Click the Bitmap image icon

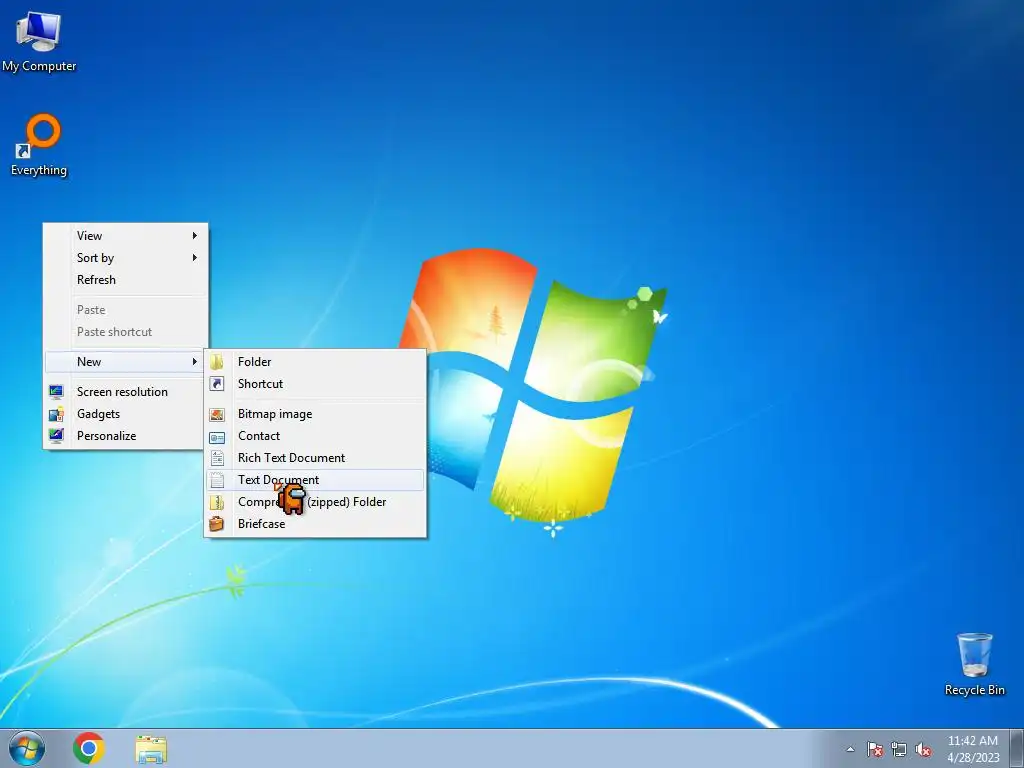[217, 414]
